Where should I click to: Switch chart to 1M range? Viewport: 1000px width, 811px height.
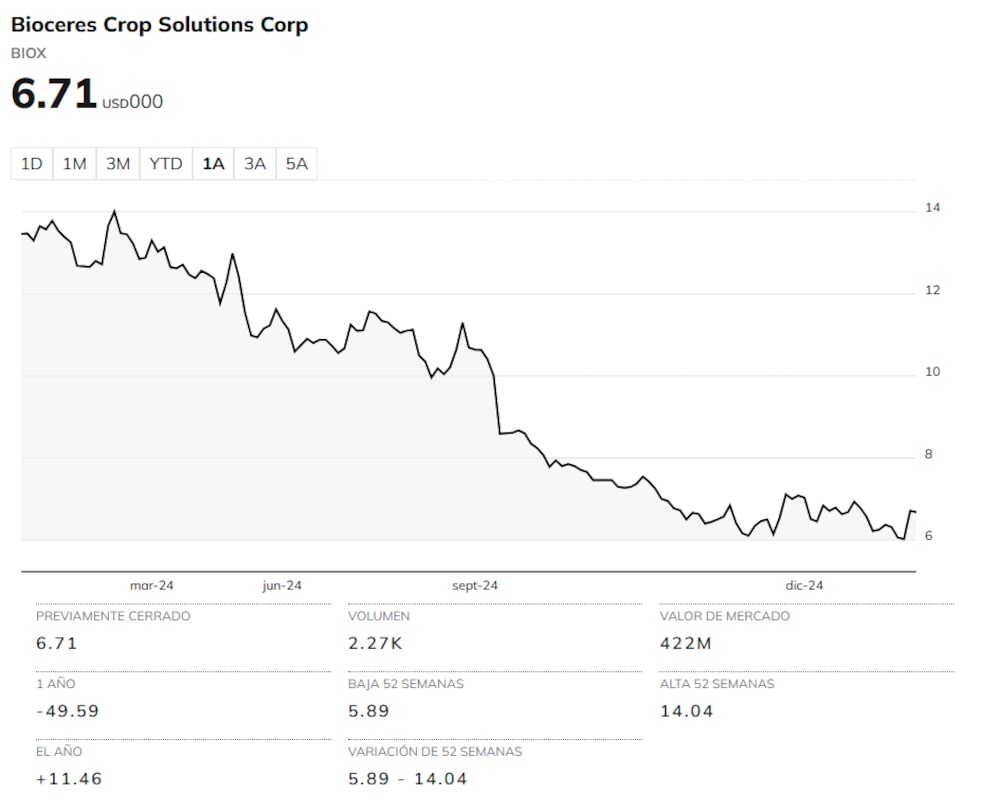coord(75,164)
